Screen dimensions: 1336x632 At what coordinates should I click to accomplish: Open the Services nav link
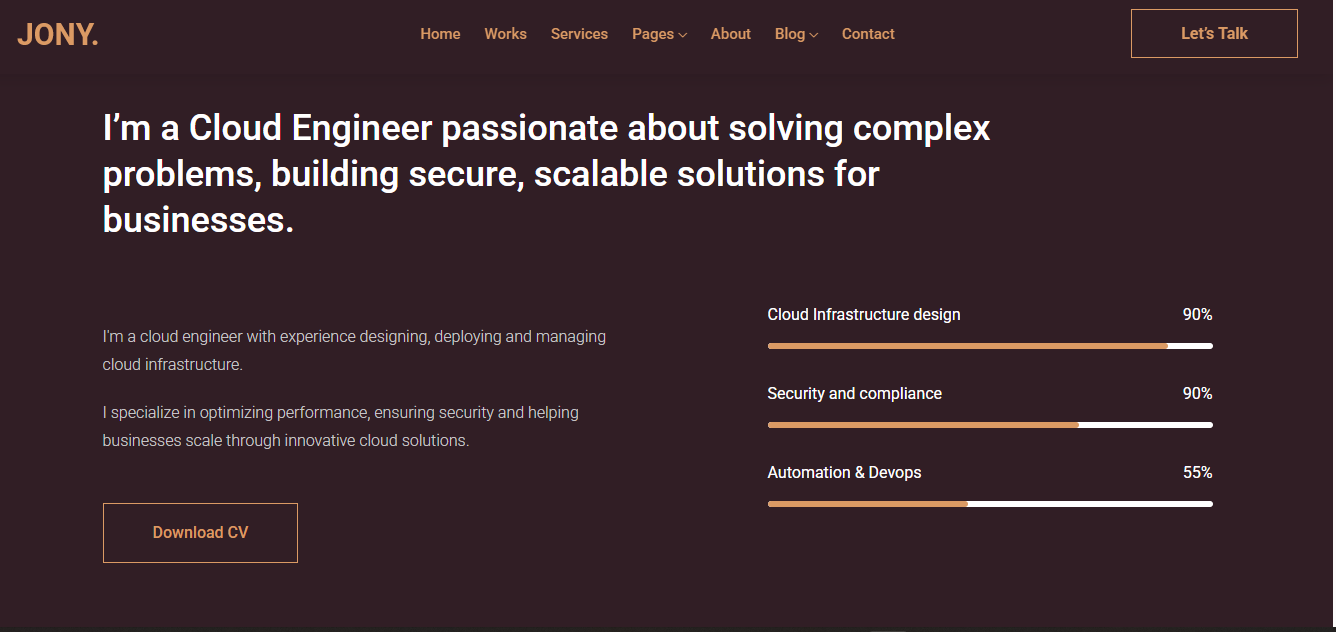[x=579, y=34]
